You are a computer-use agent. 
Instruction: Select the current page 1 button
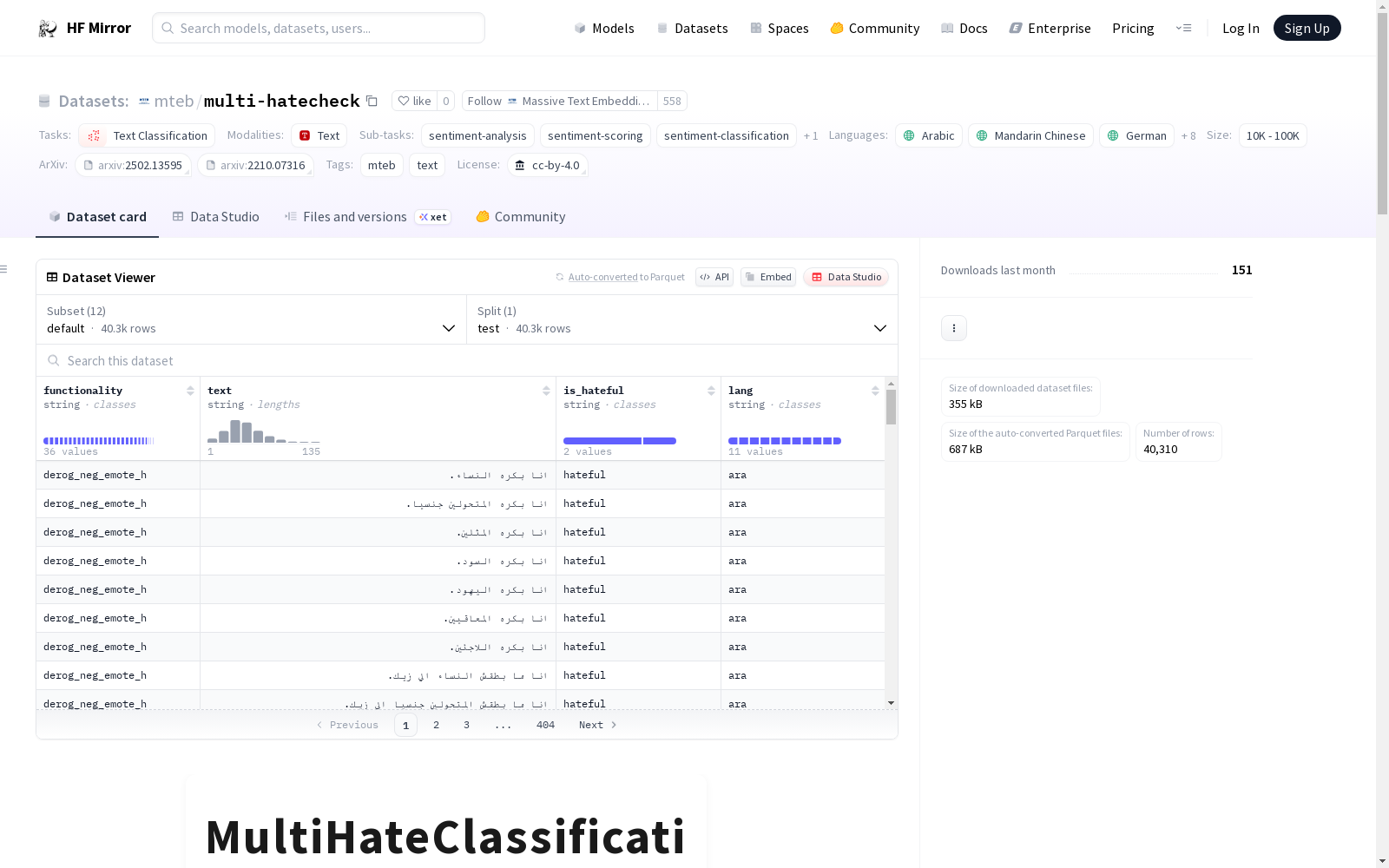[405, 725]
